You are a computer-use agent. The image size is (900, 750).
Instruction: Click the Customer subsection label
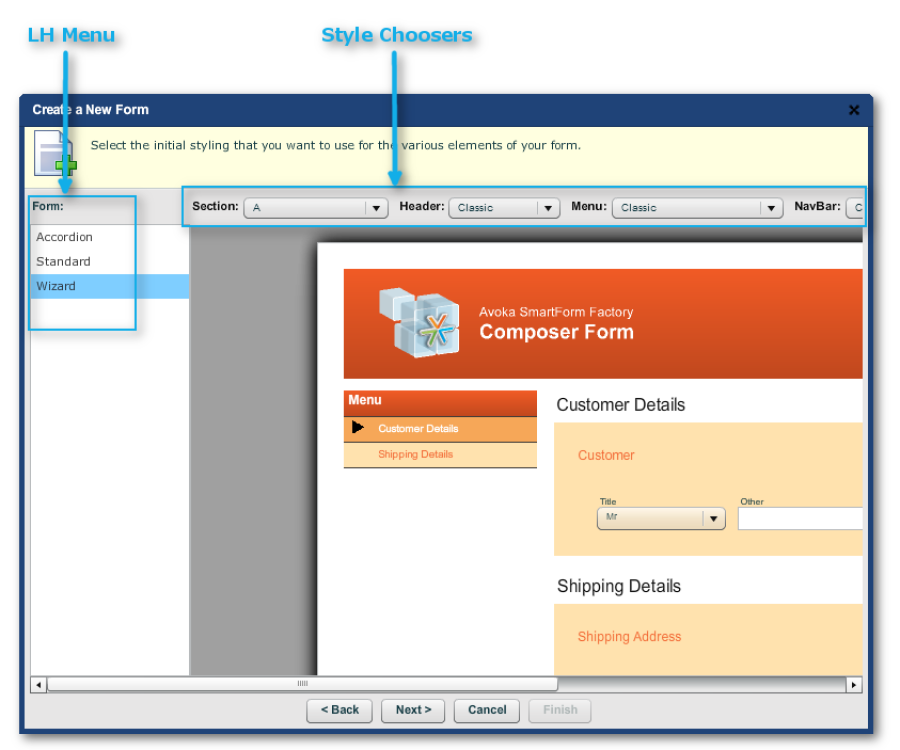click(x=606, y=456)
